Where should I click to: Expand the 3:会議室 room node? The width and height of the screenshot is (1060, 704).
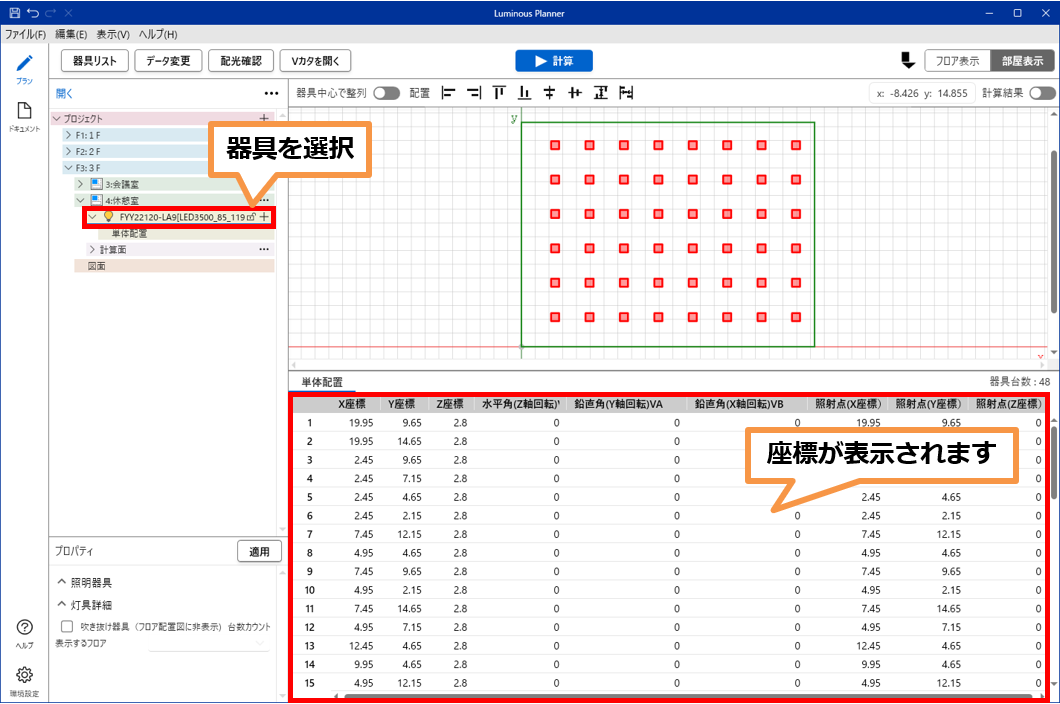(80, 184)
